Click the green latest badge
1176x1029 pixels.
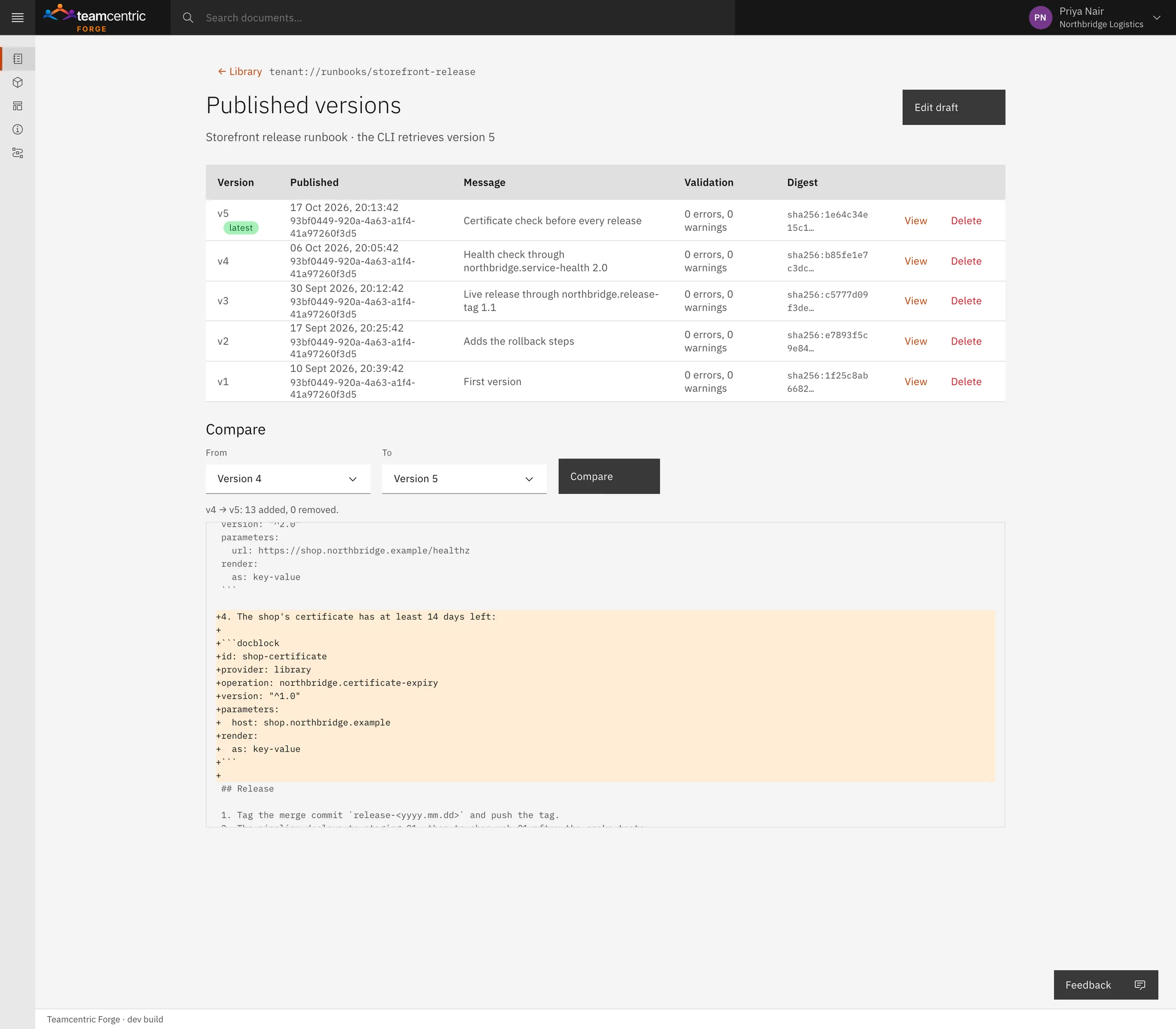pos(241,228)
